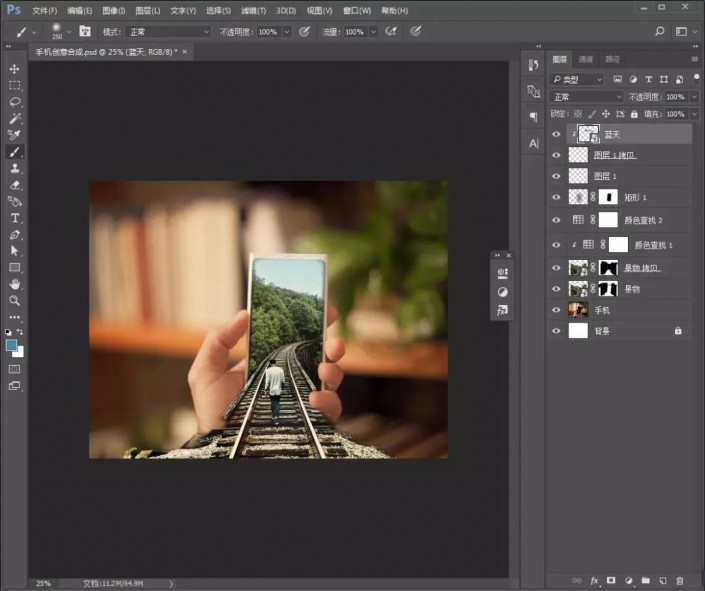Open the Character panel icon
The image size is (705, 591).
[x=533, y=143]
